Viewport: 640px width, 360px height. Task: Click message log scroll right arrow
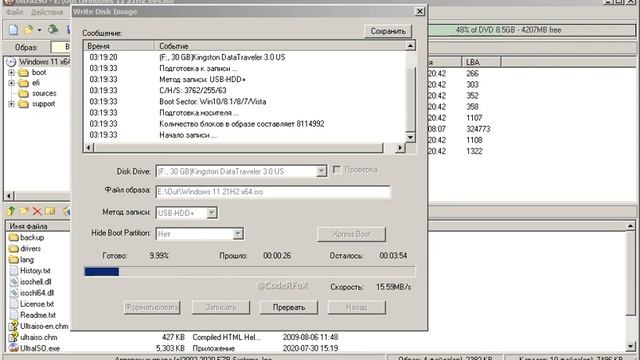[400, 147]
